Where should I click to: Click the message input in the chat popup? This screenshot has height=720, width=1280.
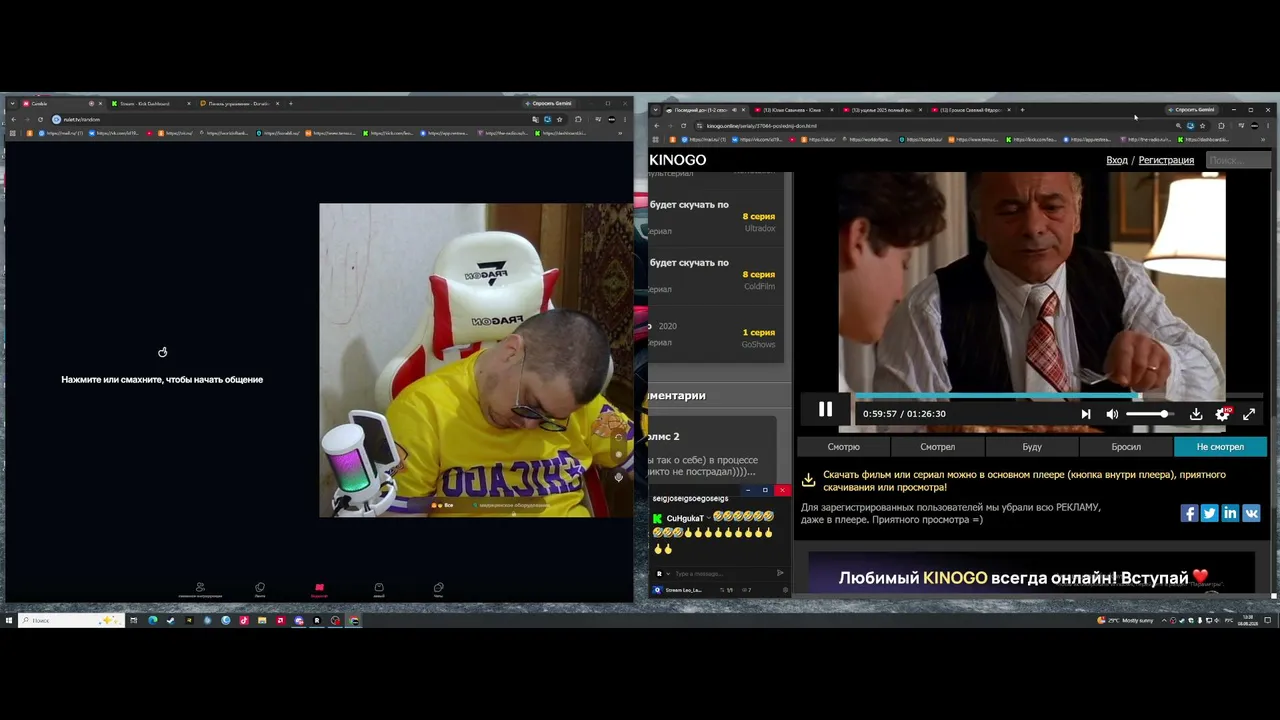(722, 574)
